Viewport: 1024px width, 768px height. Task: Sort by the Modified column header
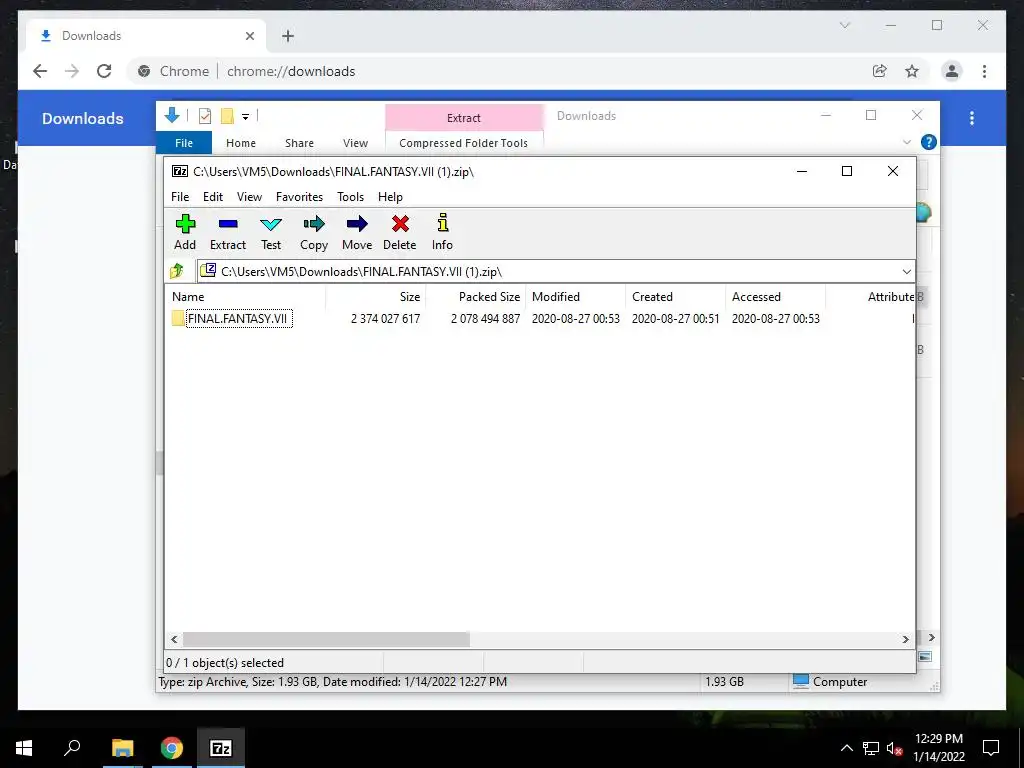click(575, 296)
